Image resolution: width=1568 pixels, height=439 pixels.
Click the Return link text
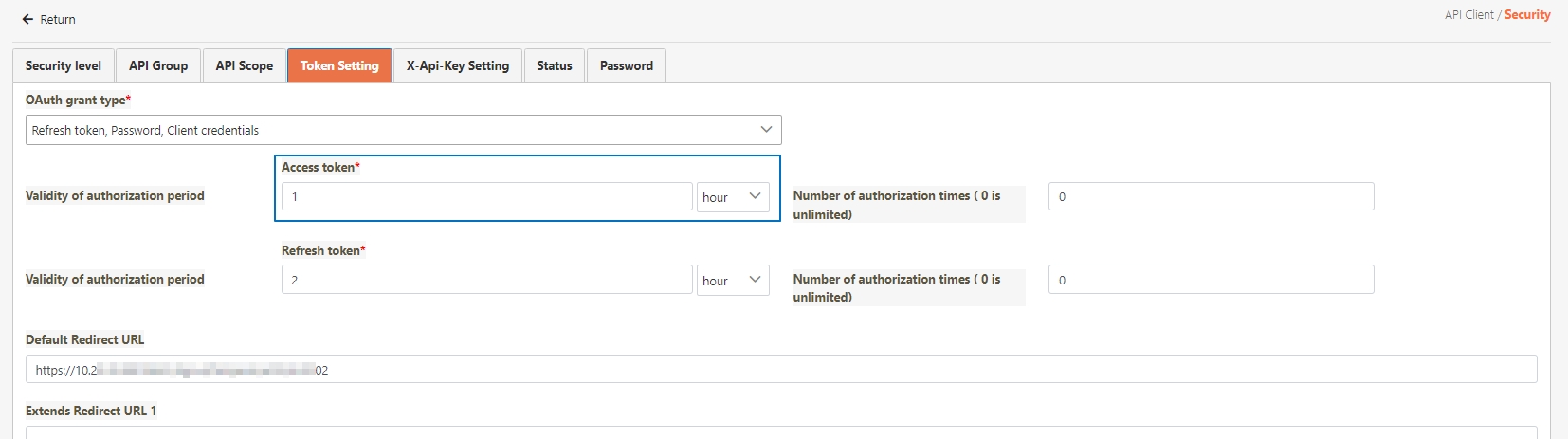click(58, 19)
